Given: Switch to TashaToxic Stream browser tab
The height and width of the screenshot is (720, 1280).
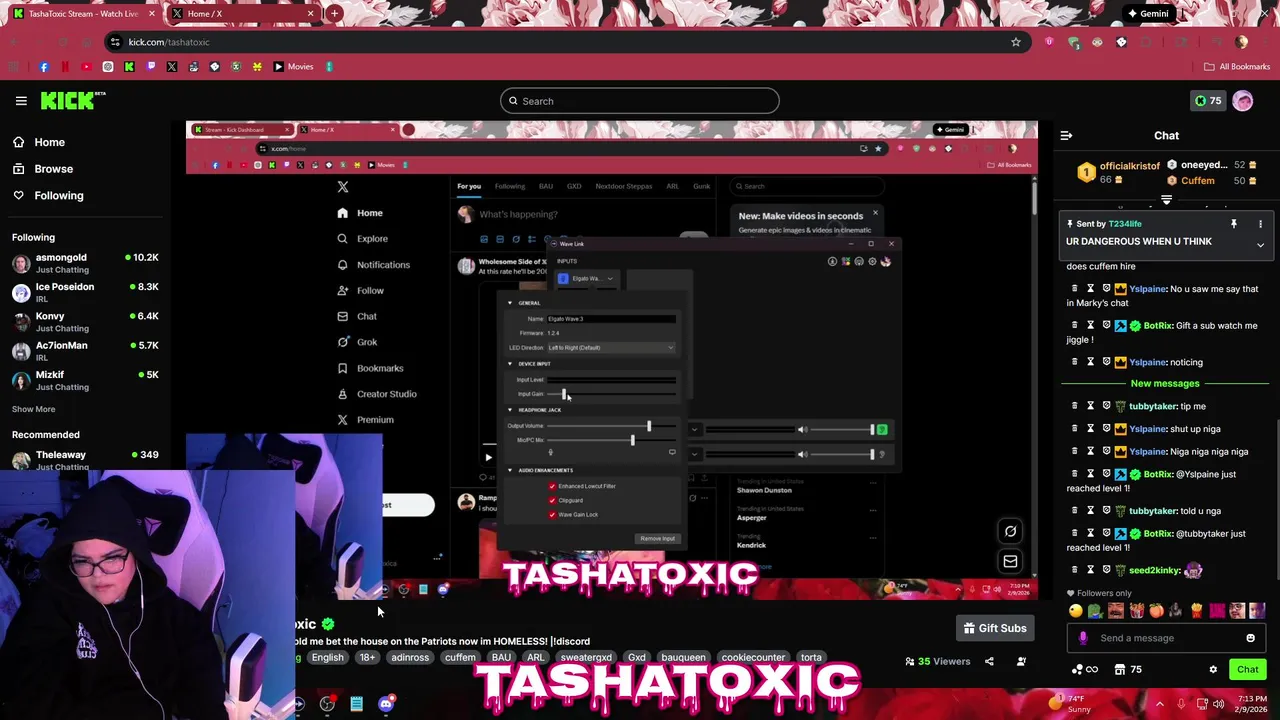Looking at the screenshot, I should coord(82,14).
